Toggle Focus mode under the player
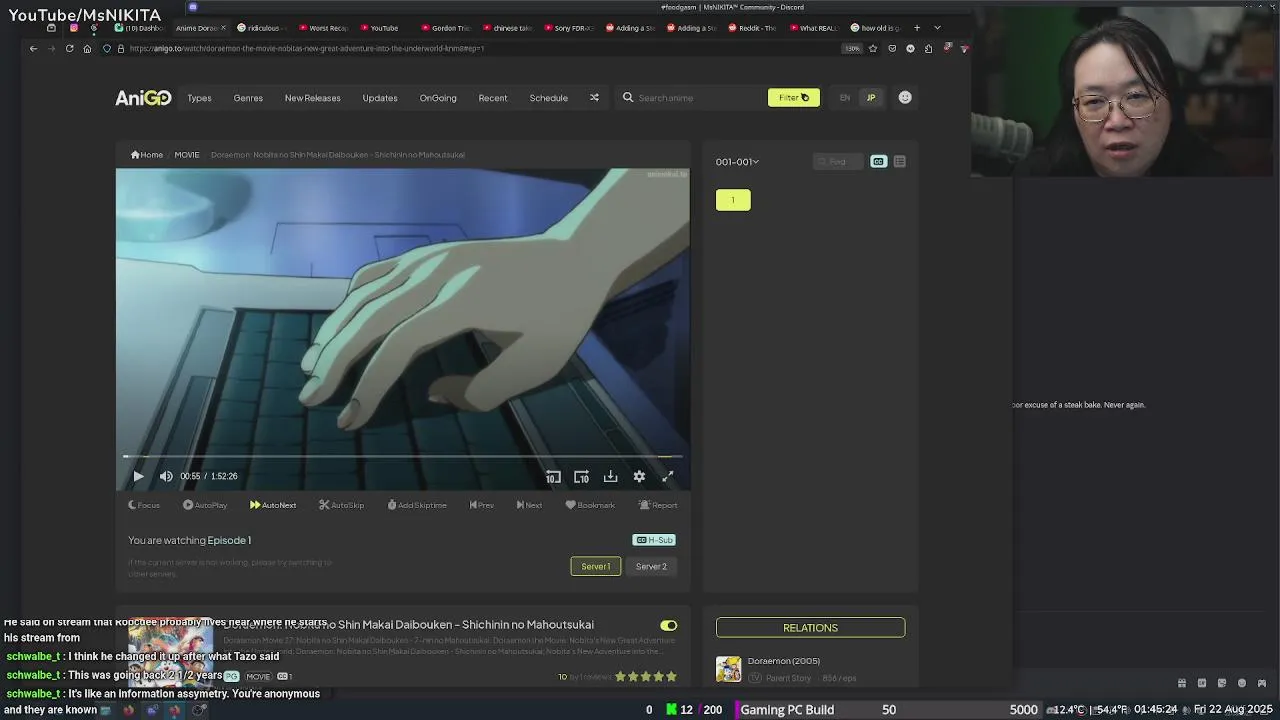Screen dimensions: 1280x720 (x=144, y=505)
